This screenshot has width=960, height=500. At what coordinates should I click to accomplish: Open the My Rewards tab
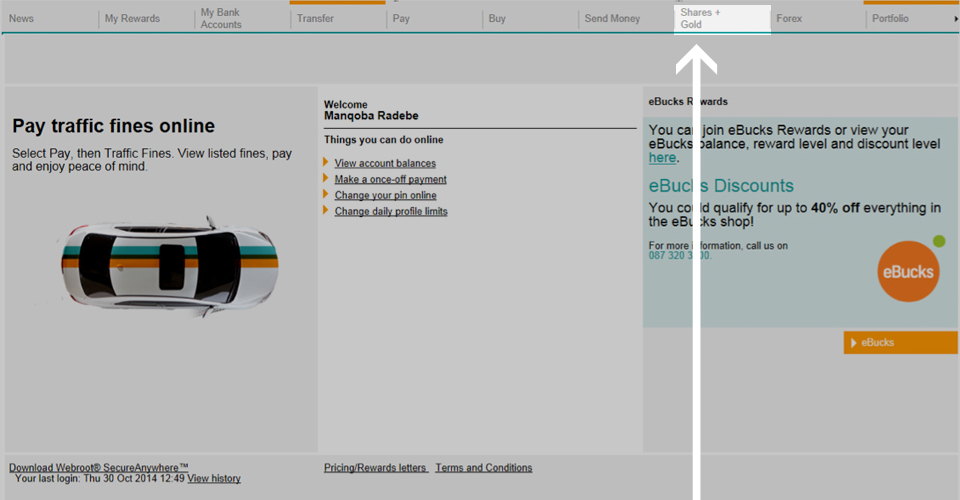click(x=132, y=19)
